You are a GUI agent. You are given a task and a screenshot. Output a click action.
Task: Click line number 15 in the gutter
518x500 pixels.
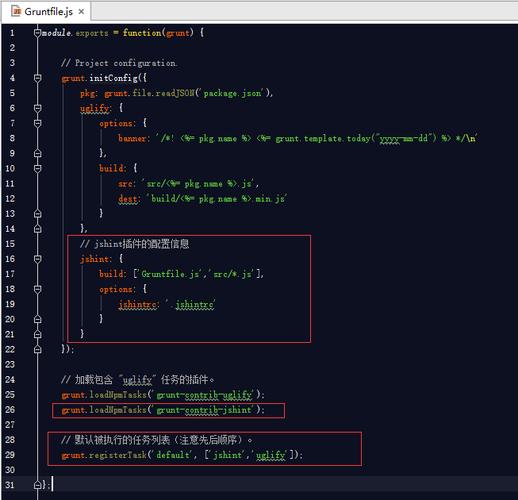(x=10, y=244)
